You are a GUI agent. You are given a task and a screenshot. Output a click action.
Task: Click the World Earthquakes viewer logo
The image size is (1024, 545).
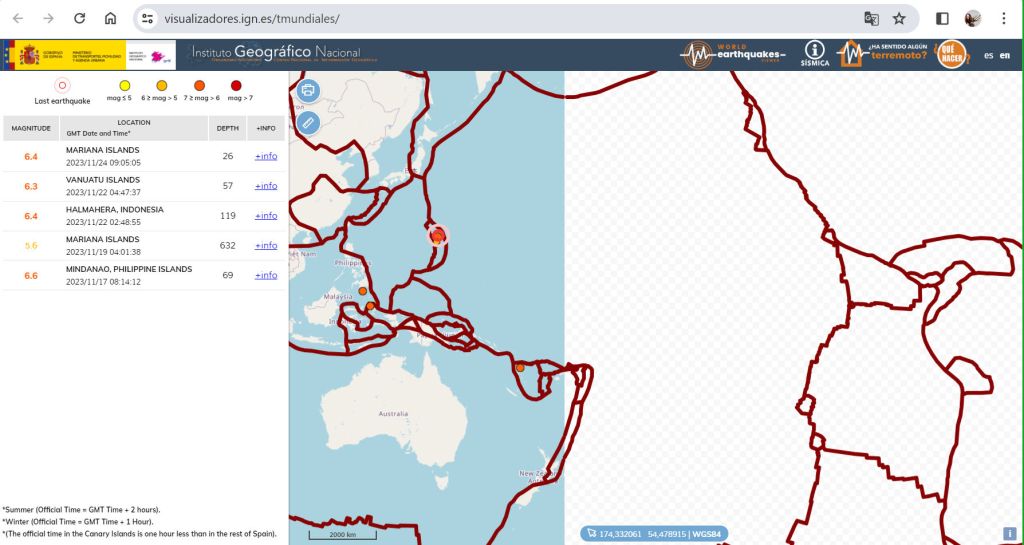tap(734, 54)
